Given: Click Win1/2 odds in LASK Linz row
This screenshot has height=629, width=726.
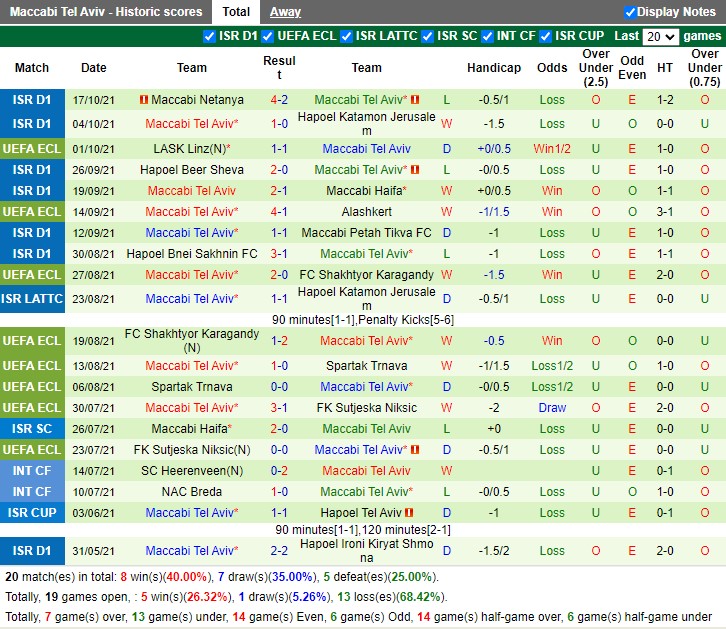Looking at the screenshot, I should (x=552, y=149).
